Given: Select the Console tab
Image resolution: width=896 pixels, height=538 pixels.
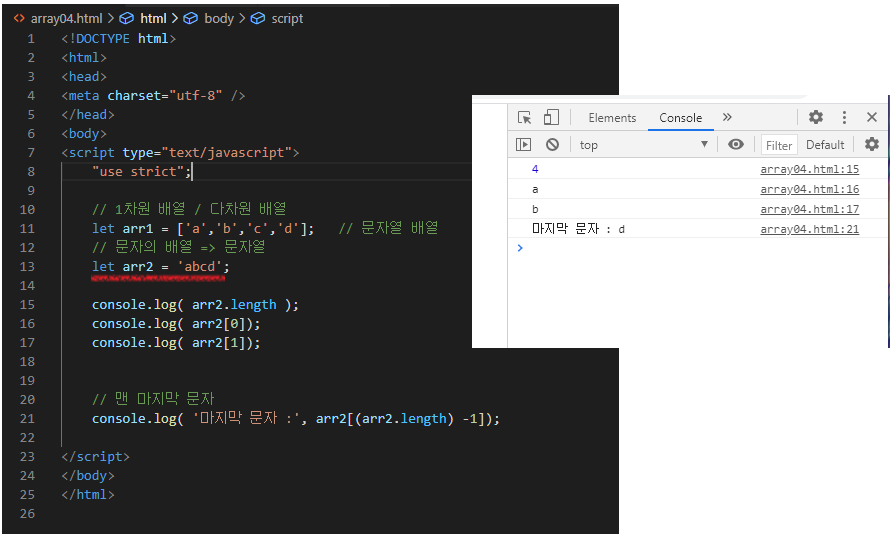Looking at the screenshot, I should click(x=681, y=118).
